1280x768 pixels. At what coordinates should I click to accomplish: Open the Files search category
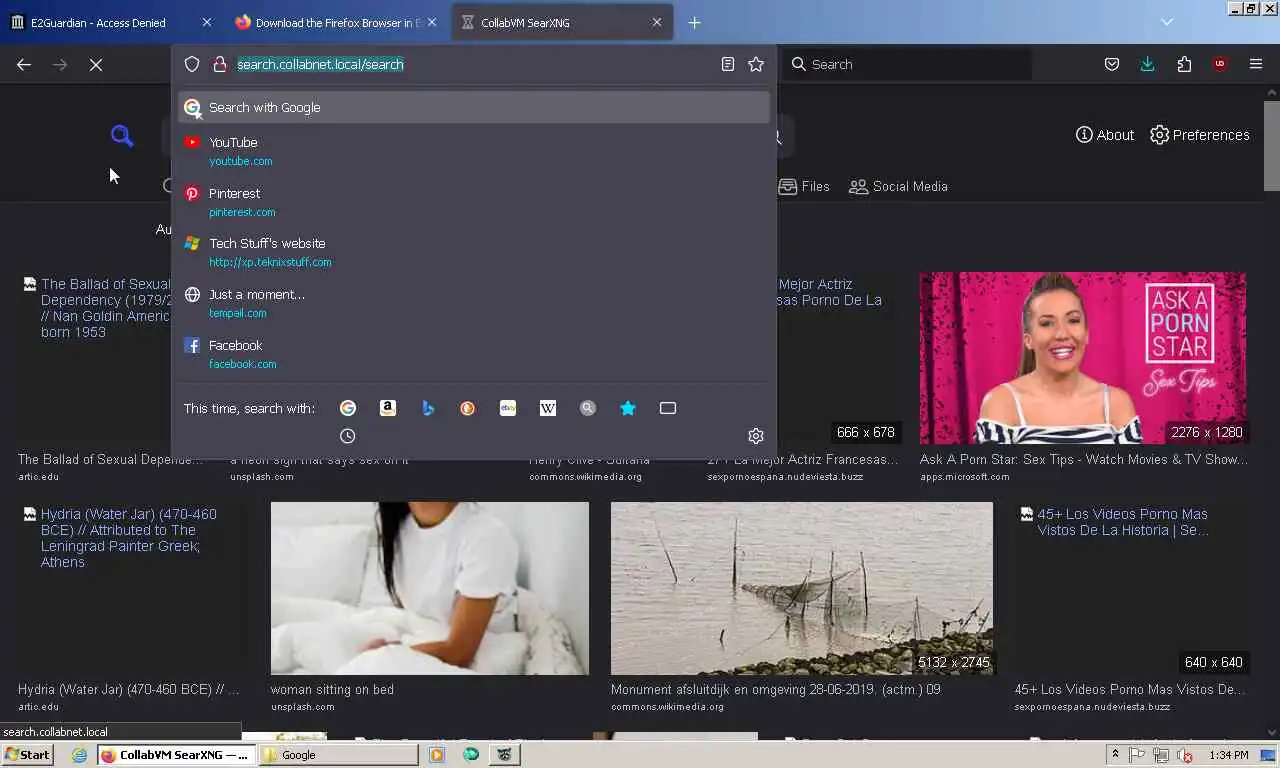tap(804, 186)
